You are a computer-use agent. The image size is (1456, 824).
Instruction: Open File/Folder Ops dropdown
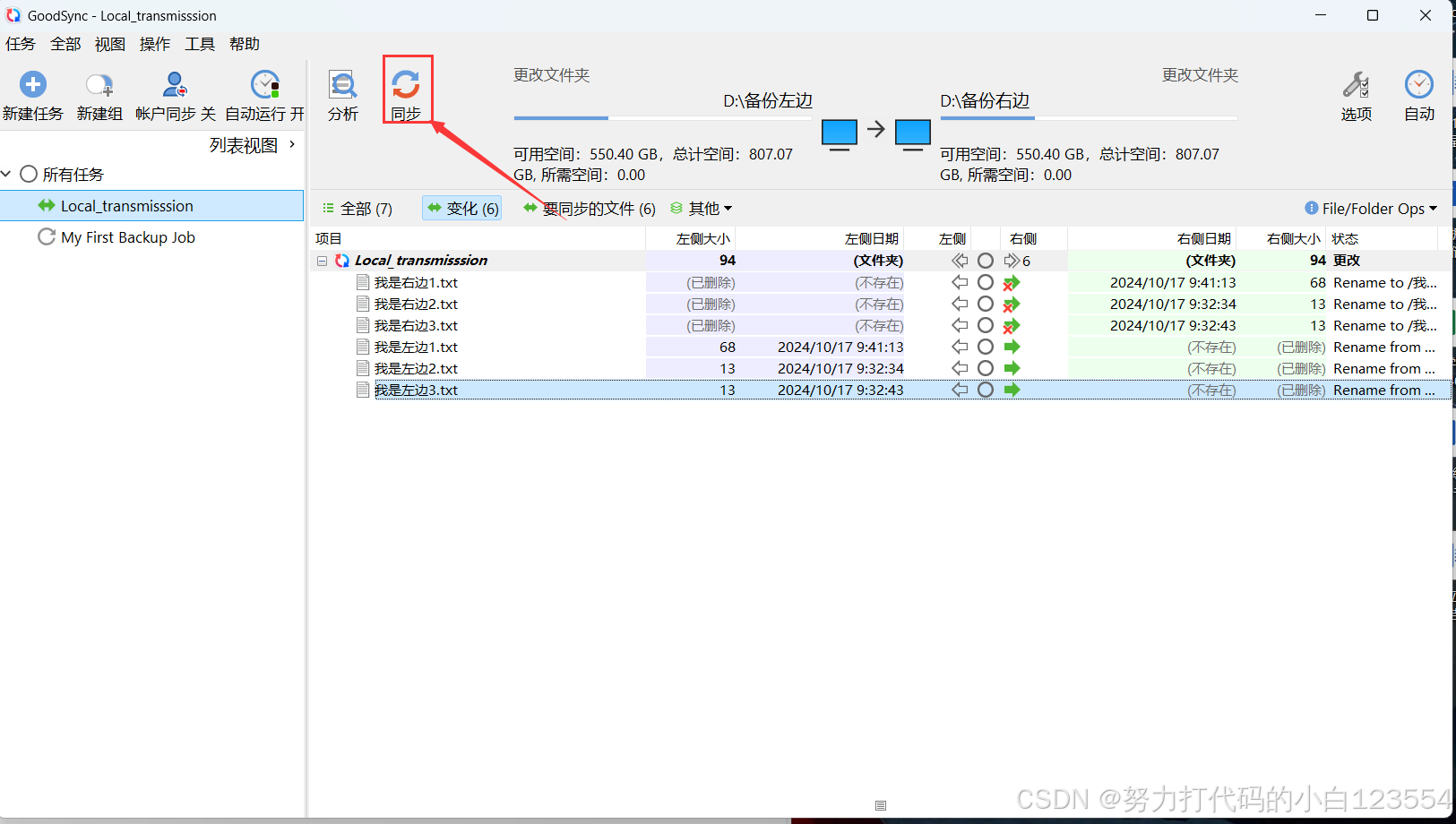click(1371, 209)
